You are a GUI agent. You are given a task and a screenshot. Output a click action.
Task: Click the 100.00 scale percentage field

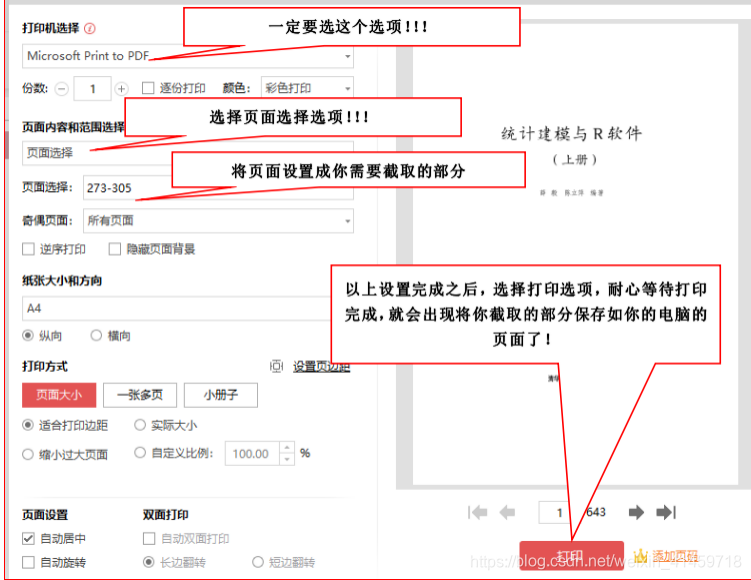[252, 454]
